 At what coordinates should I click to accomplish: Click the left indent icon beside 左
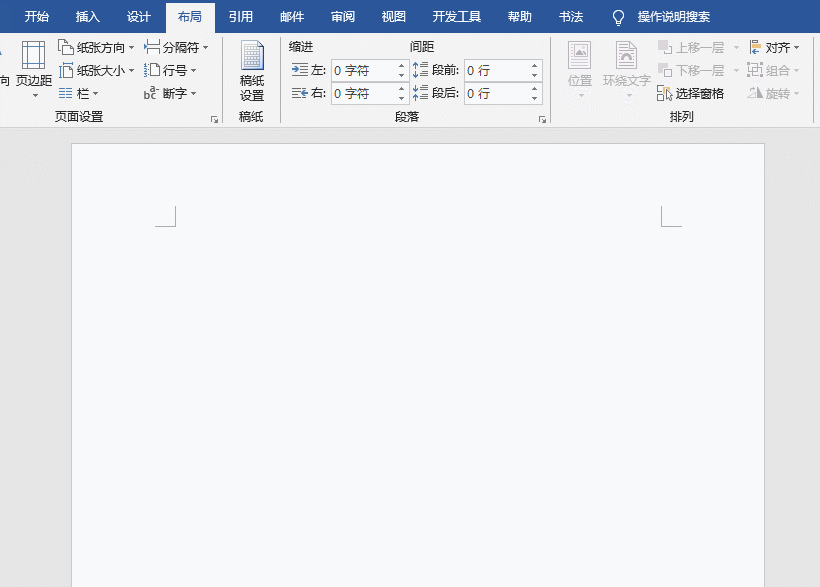[x=300, y=70]
